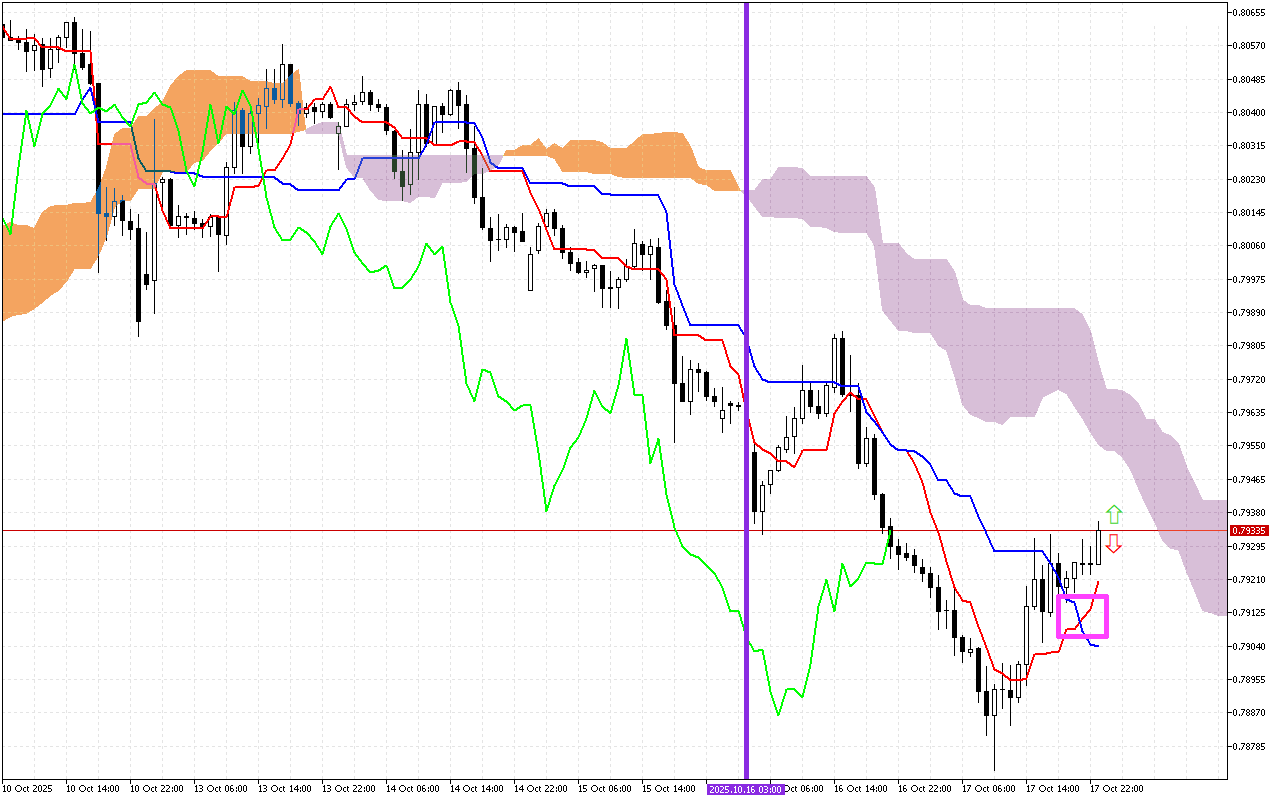Click the 0.80655 label on the price scale

tap(1251, 12)
